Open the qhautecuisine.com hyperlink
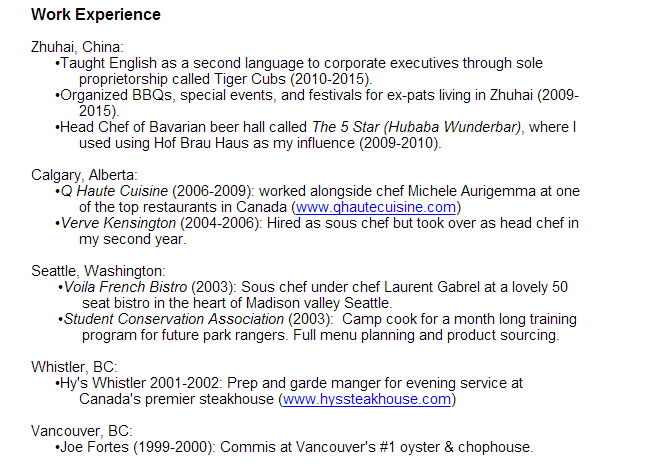650x475 pixels. click(x=377, y=207)
